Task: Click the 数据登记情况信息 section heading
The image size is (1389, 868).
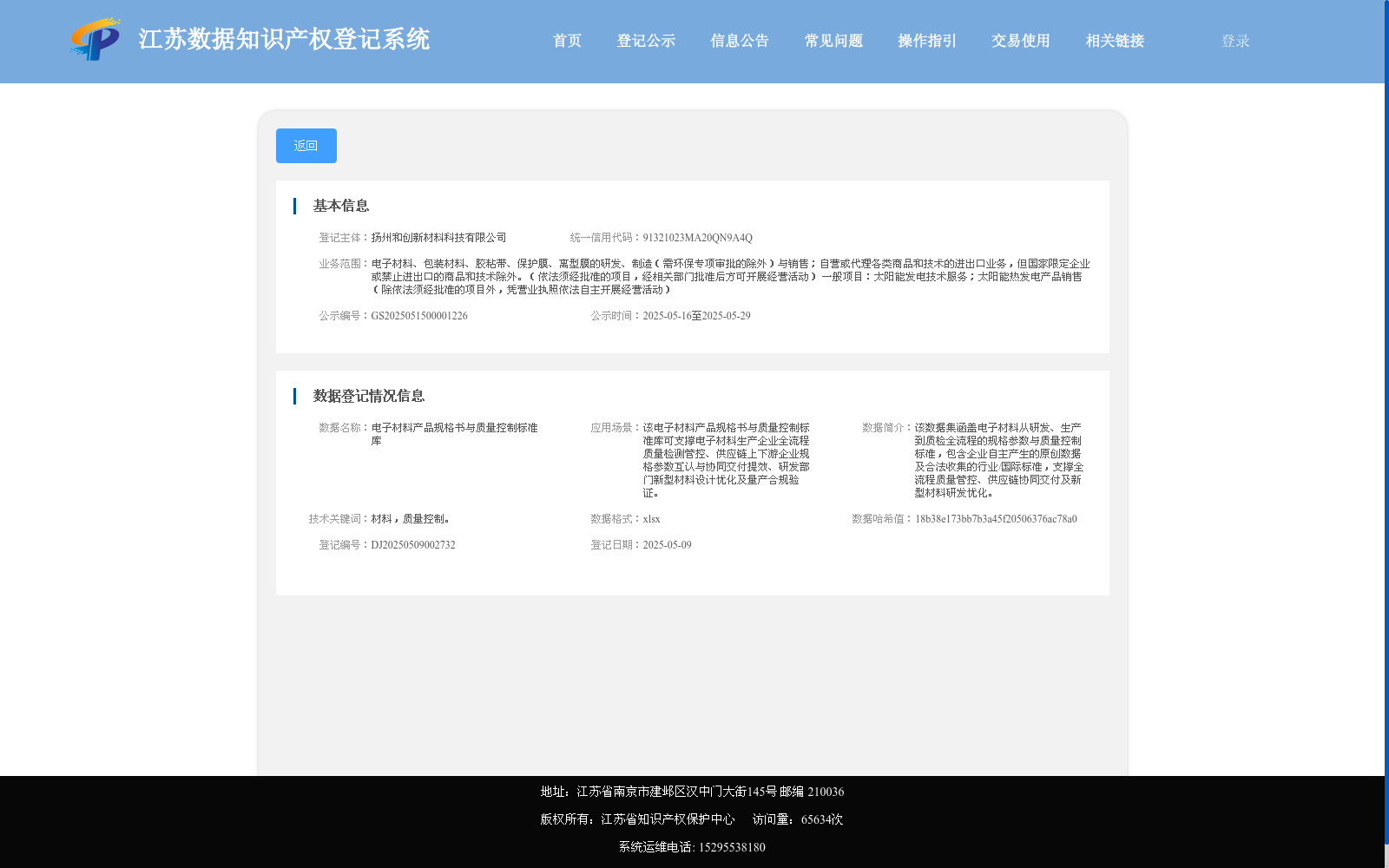Action: (x=369, y=396)
